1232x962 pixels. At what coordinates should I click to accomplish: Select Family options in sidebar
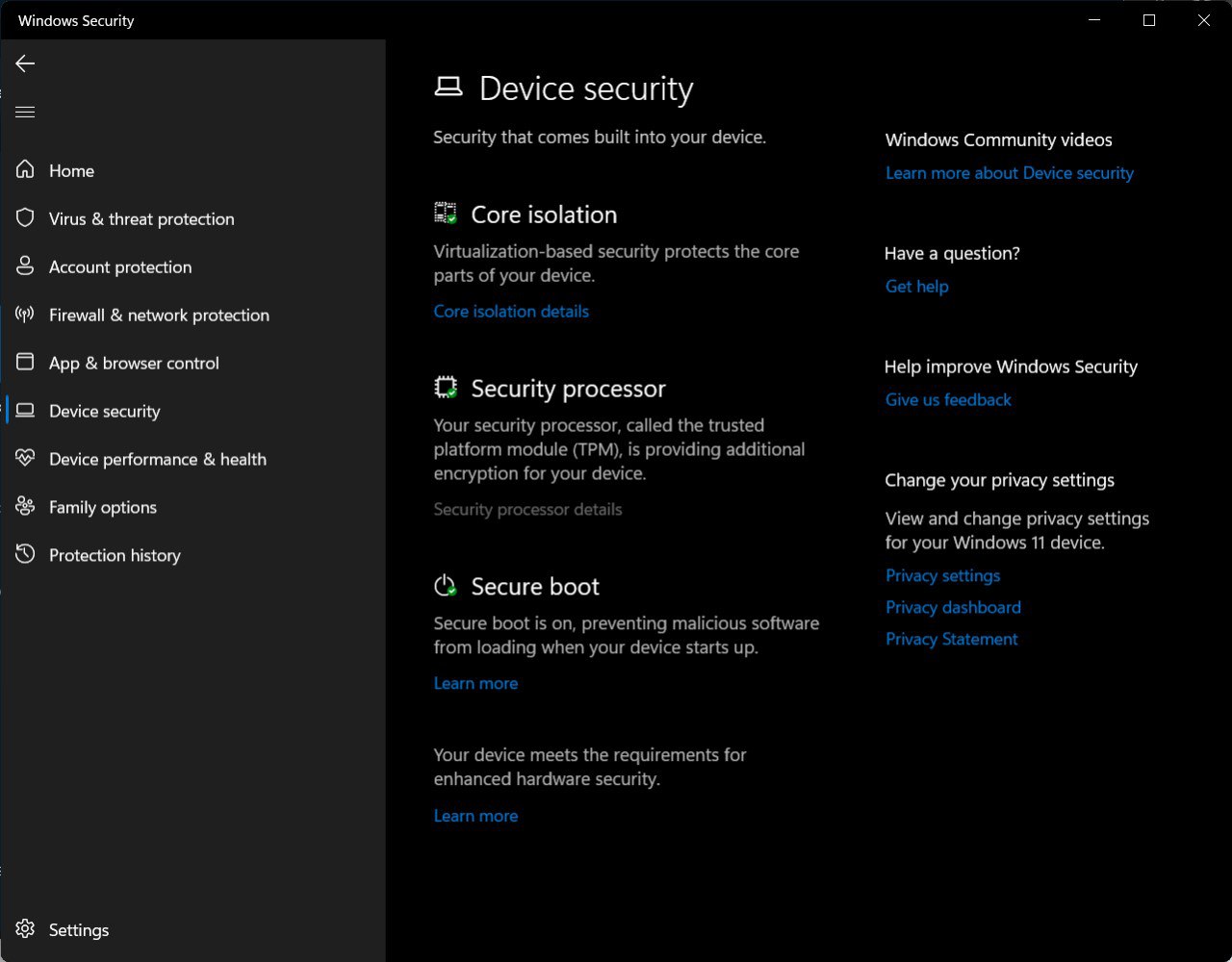[103, 507]
